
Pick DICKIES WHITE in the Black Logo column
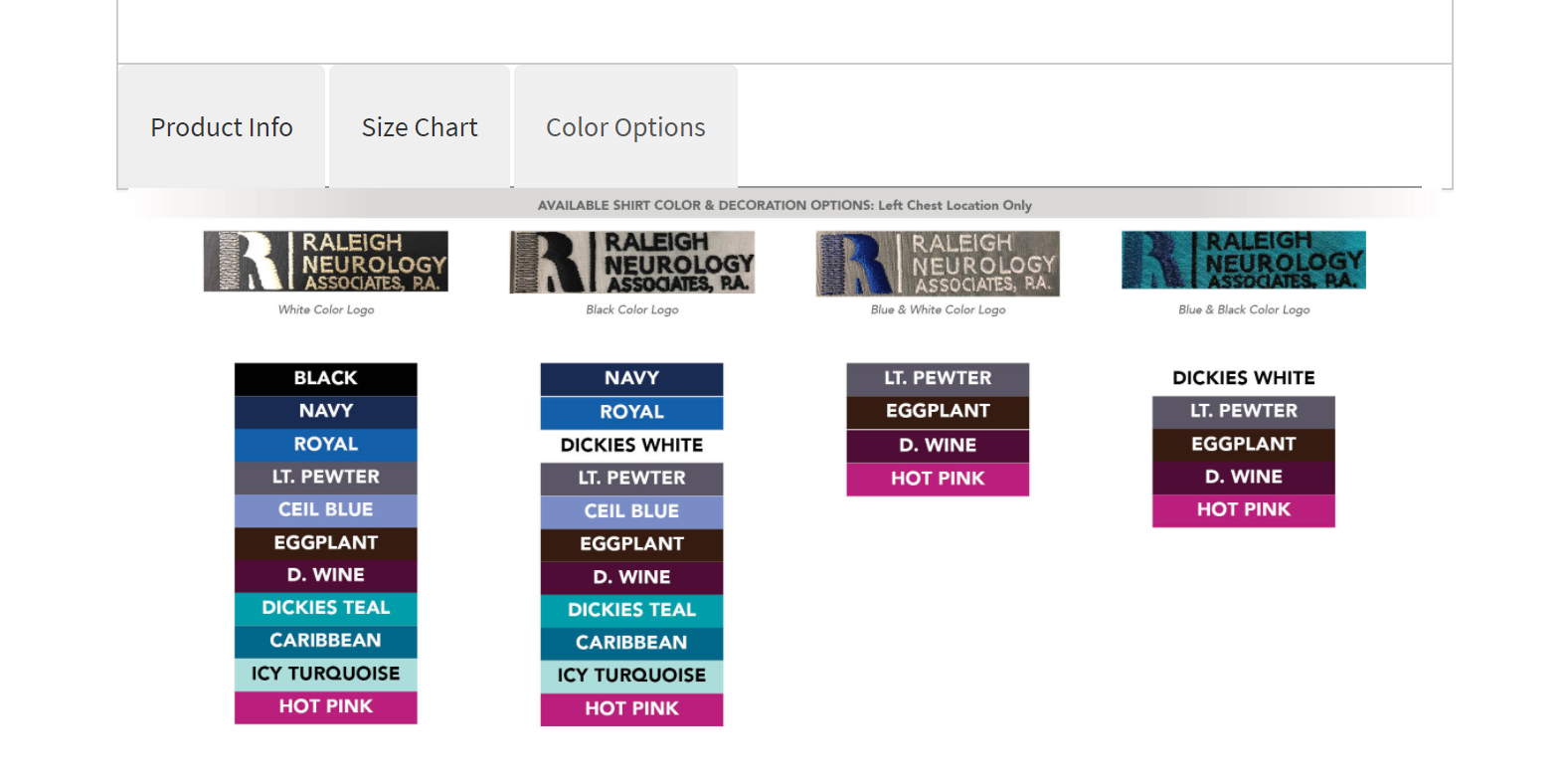pos(632,446)
